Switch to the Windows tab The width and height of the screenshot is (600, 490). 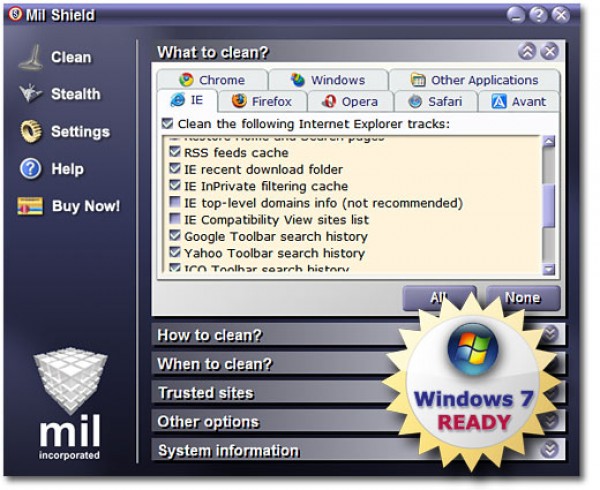tap(328, 80)
